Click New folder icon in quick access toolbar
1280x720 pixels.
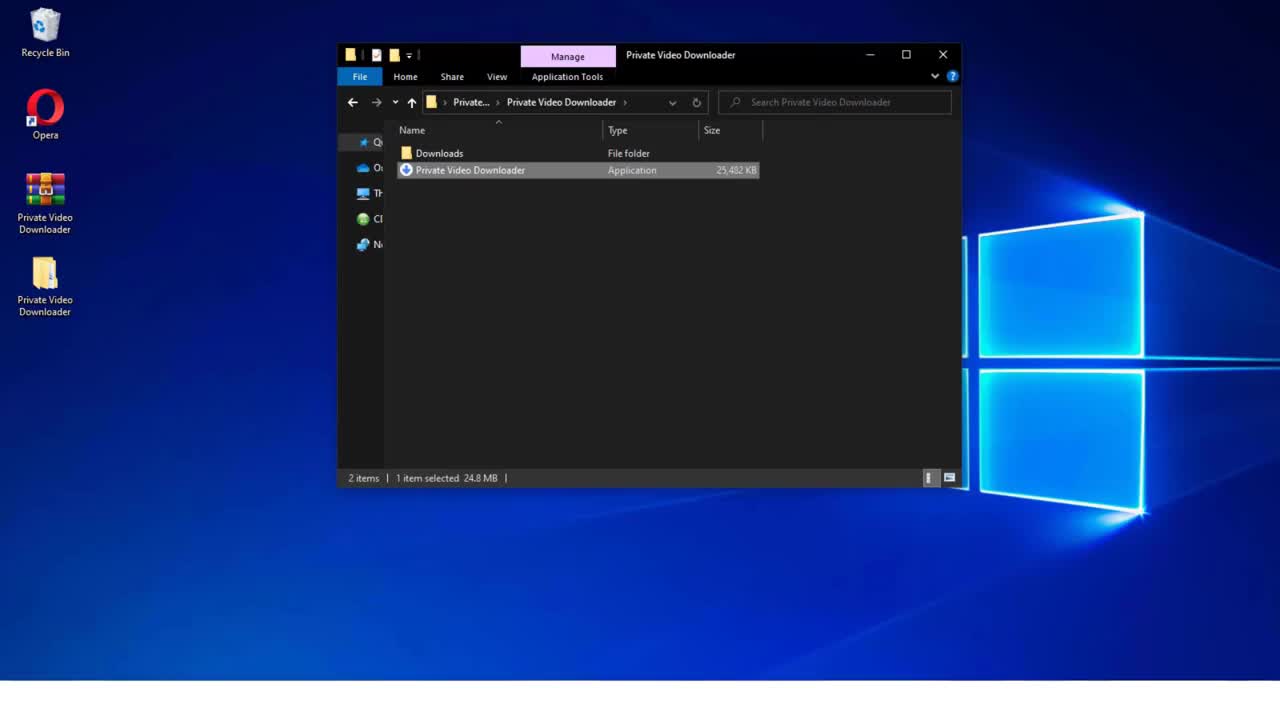click(394, 55)
